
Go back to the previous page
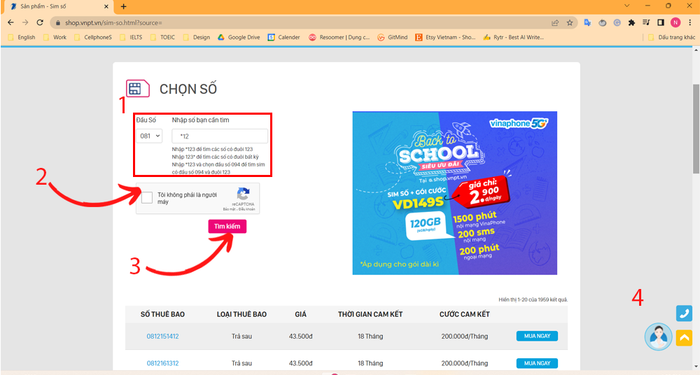(x=11, y=22)
